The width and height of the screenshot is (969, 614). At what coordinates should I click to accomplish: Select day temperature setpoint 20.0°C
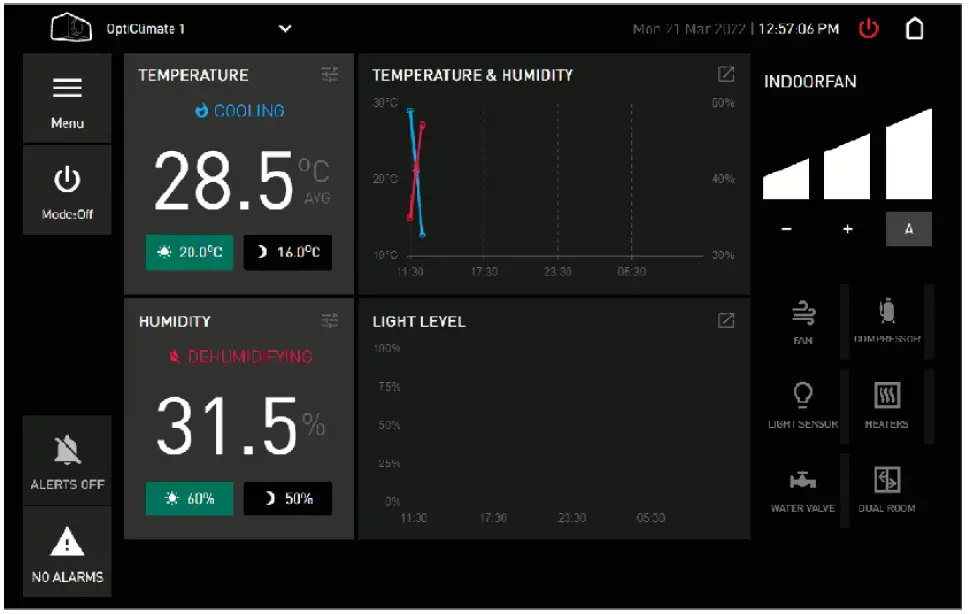[x=190, y=252]
